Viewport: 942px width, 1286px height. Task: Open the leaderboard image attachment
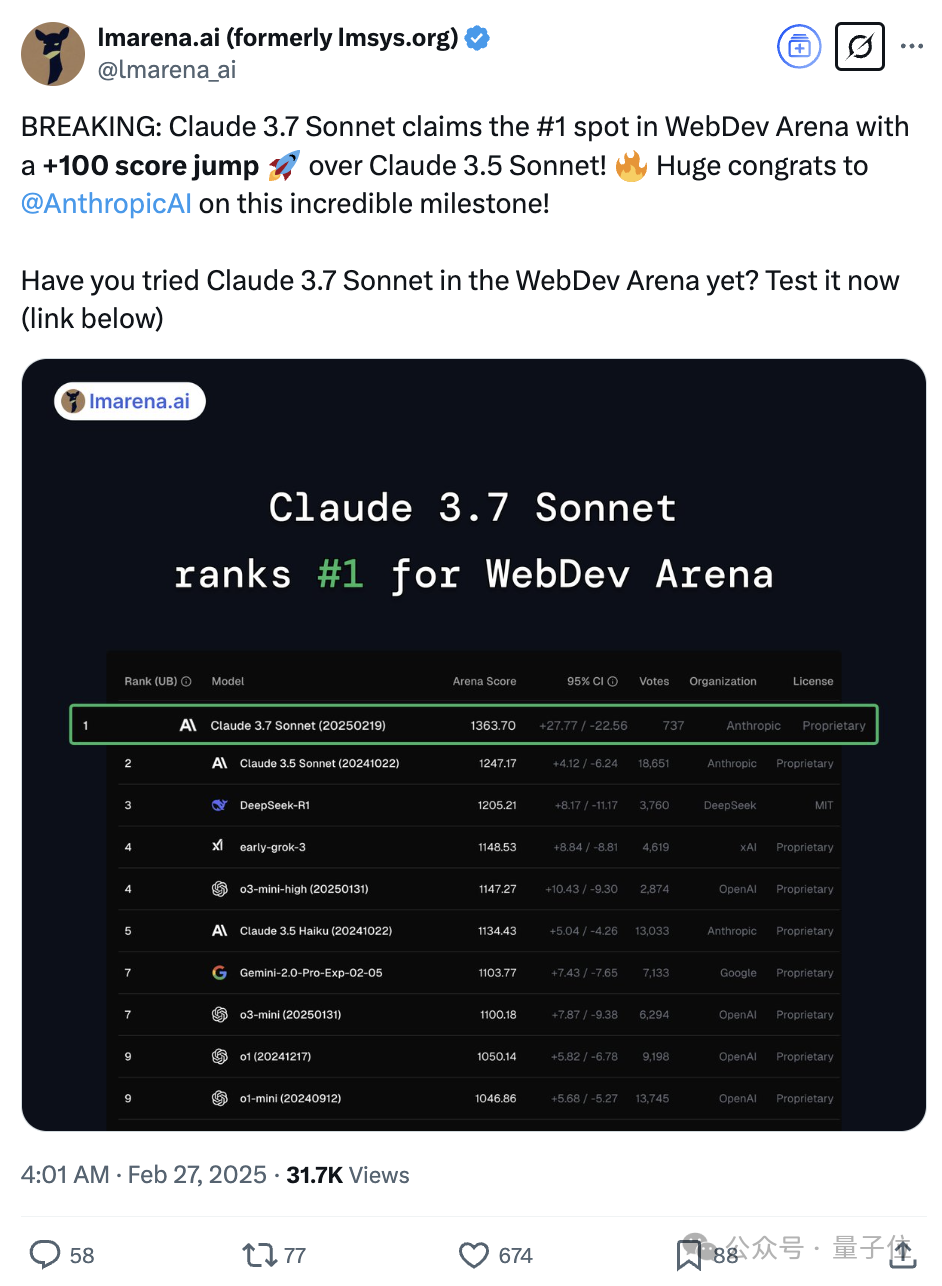coord(473,745)
